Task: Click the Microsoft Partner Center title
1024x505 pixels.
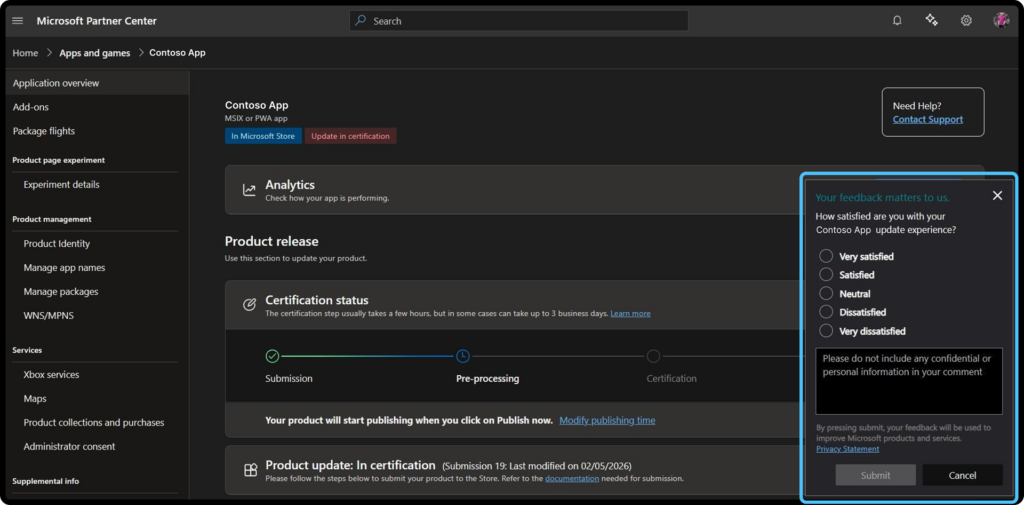Action: click(x=97, y=21)
